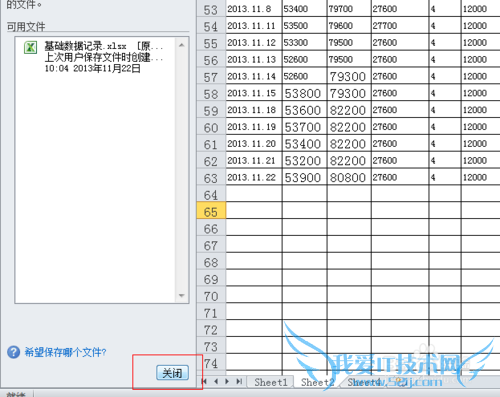
Task: Select row header 67
Action: pos(211,245)
